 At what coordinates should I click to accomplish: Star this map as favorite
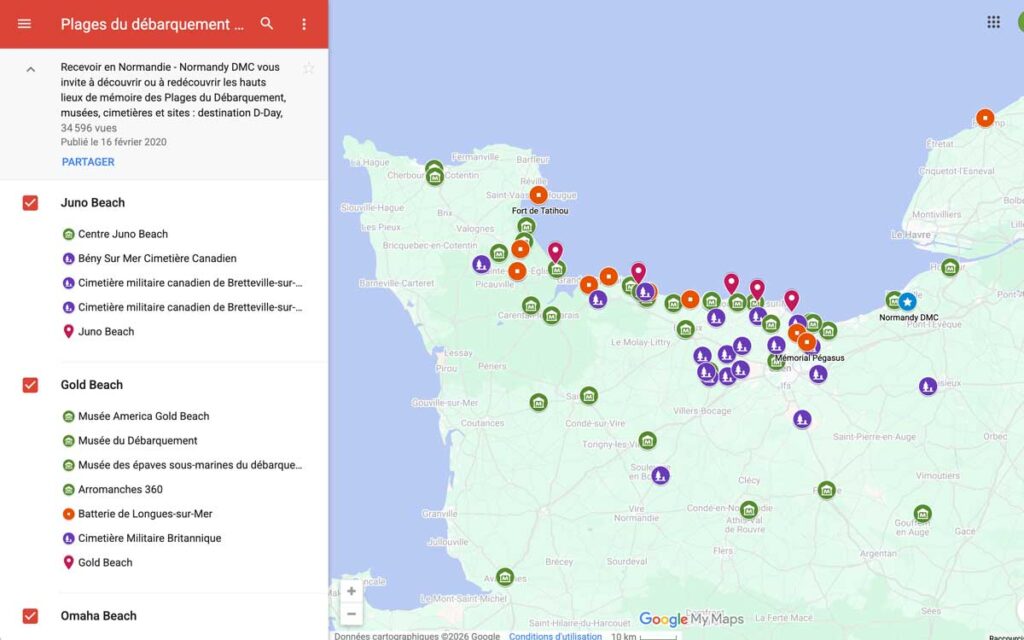click(x=308, y=68)
